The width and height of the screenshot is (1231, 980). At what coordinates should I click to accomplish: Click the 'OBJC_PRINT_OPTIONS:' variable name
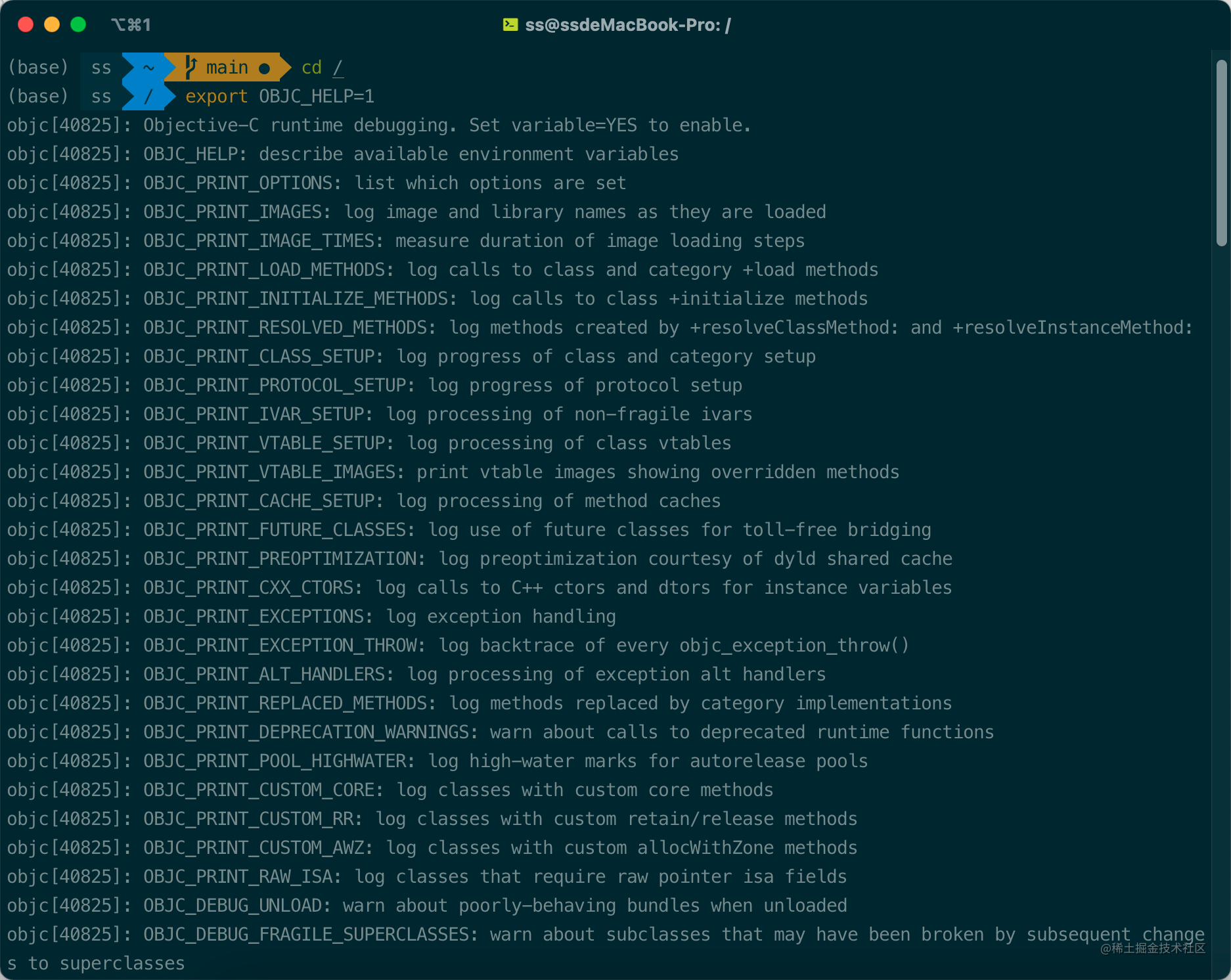click(242, 183)
